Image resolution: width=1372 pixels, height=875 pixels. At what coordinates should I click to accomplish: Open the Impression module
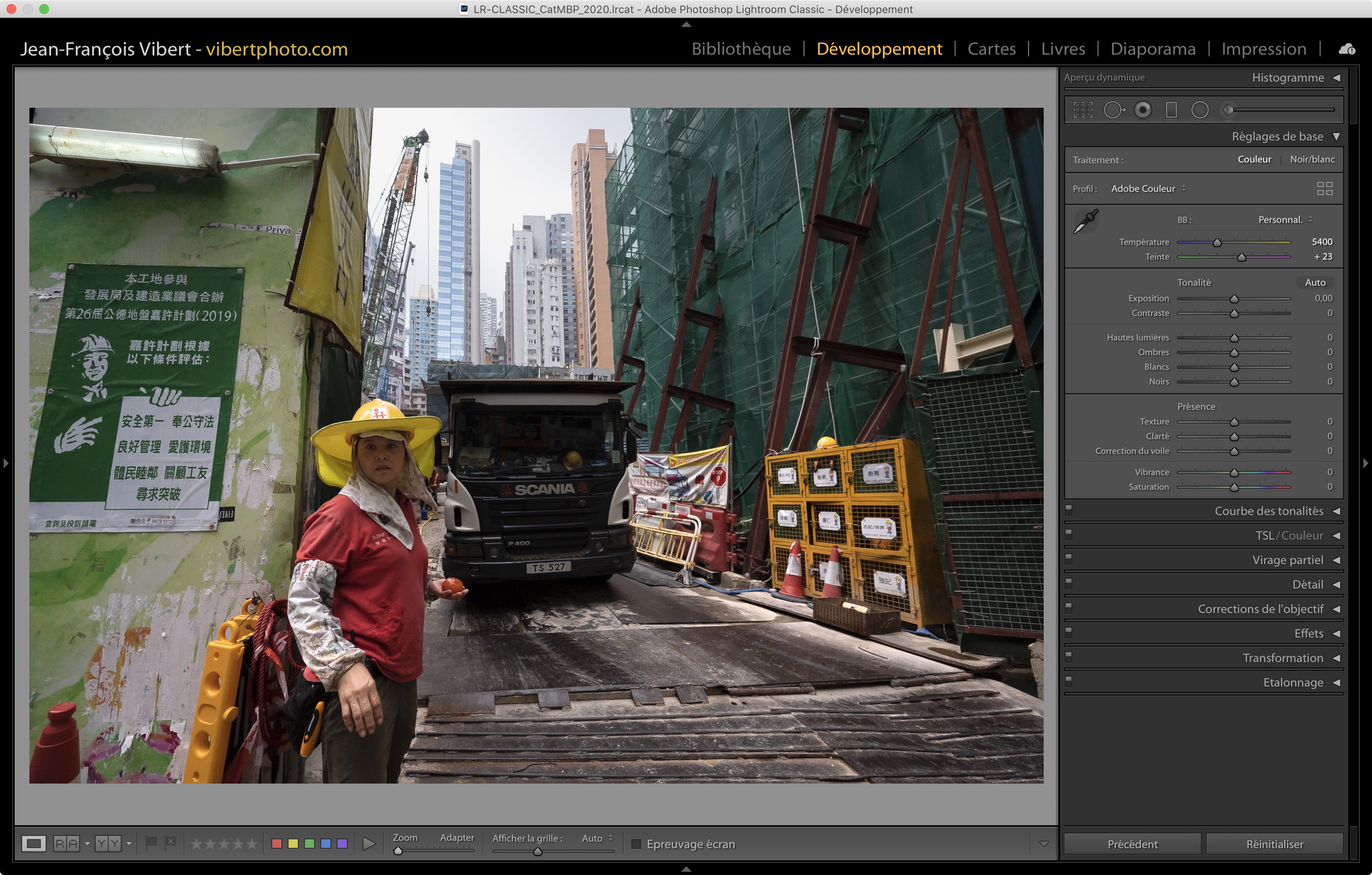tap(1263, 49)
